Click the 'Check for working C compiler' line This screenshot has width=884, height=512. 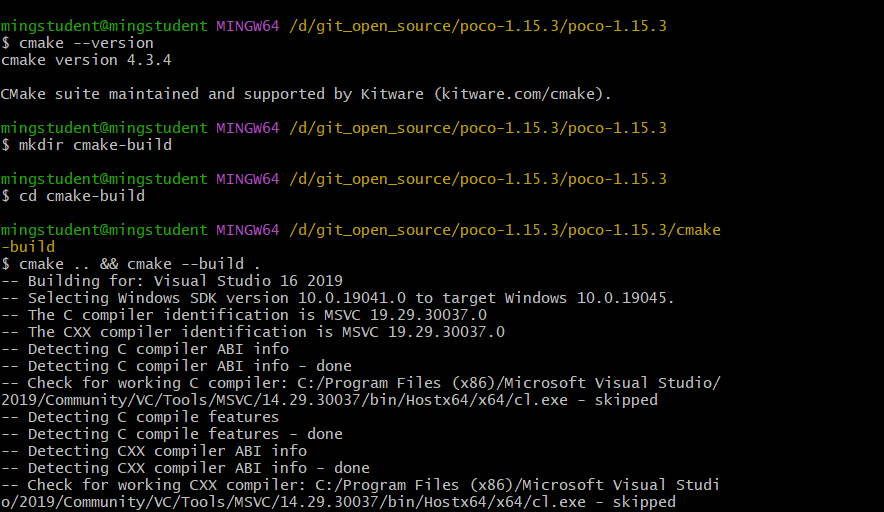[361, 391]
